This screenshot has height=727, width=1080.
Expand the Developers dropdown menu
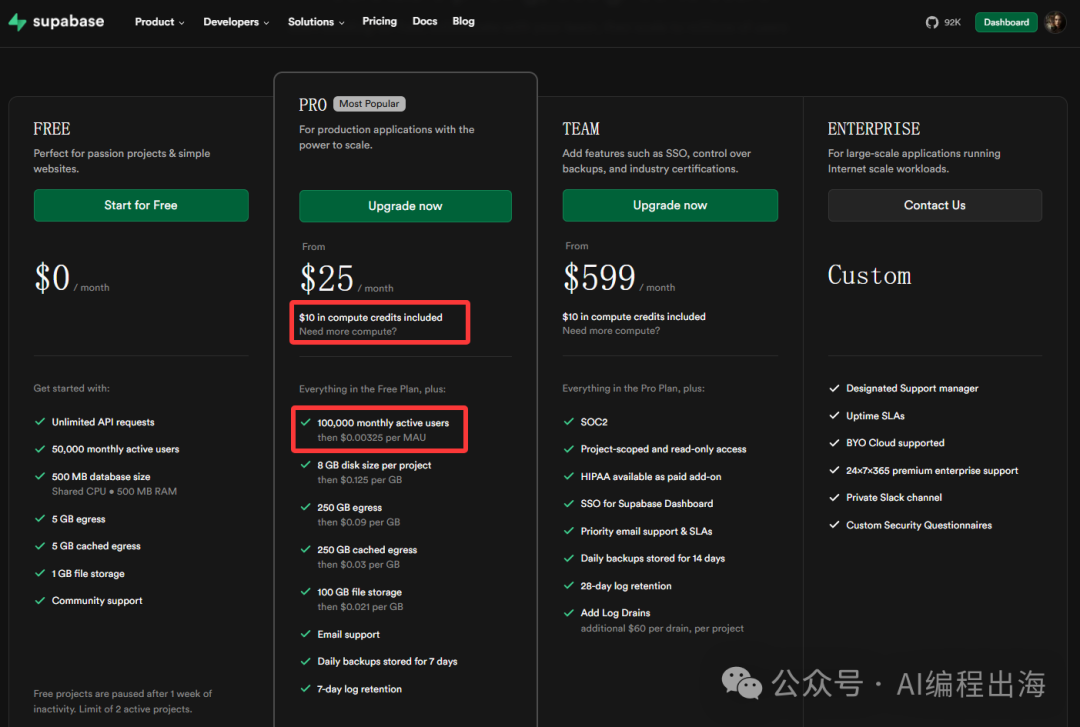coord(236,22)
